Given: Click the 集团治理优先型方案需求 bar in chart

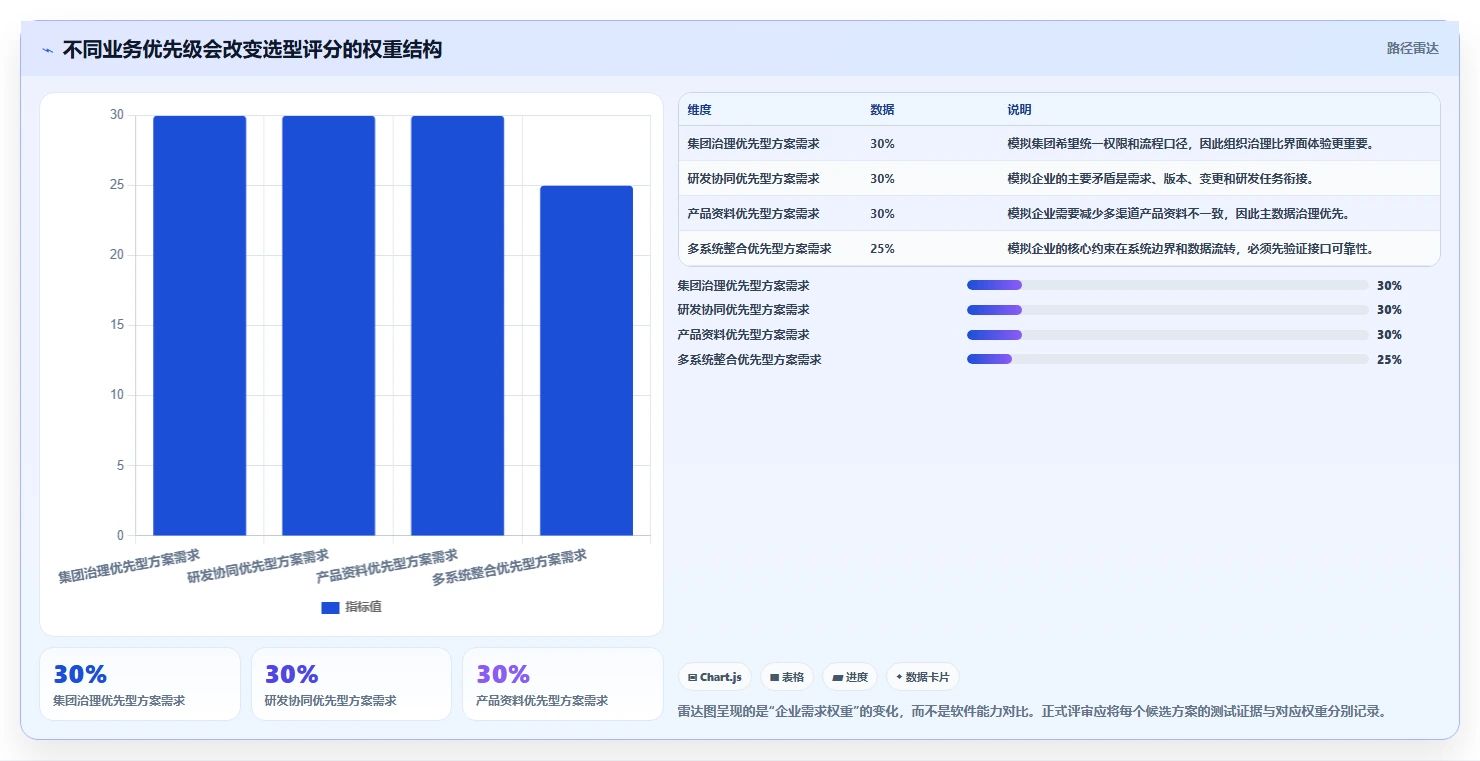Looking at the screenshot, I should tap(199, 325).
